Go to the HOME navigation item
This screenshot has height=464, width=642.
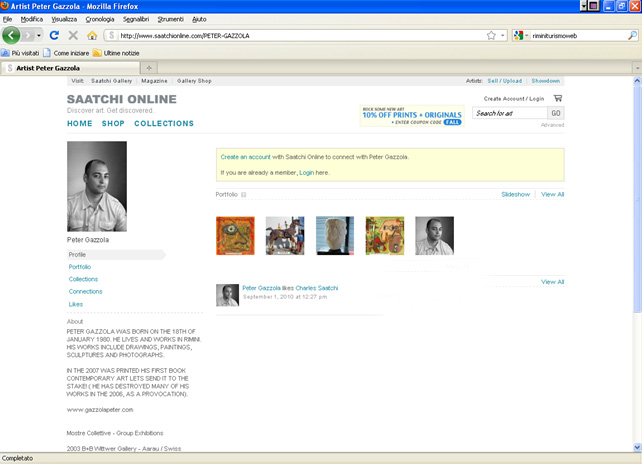tap(80, 124)
